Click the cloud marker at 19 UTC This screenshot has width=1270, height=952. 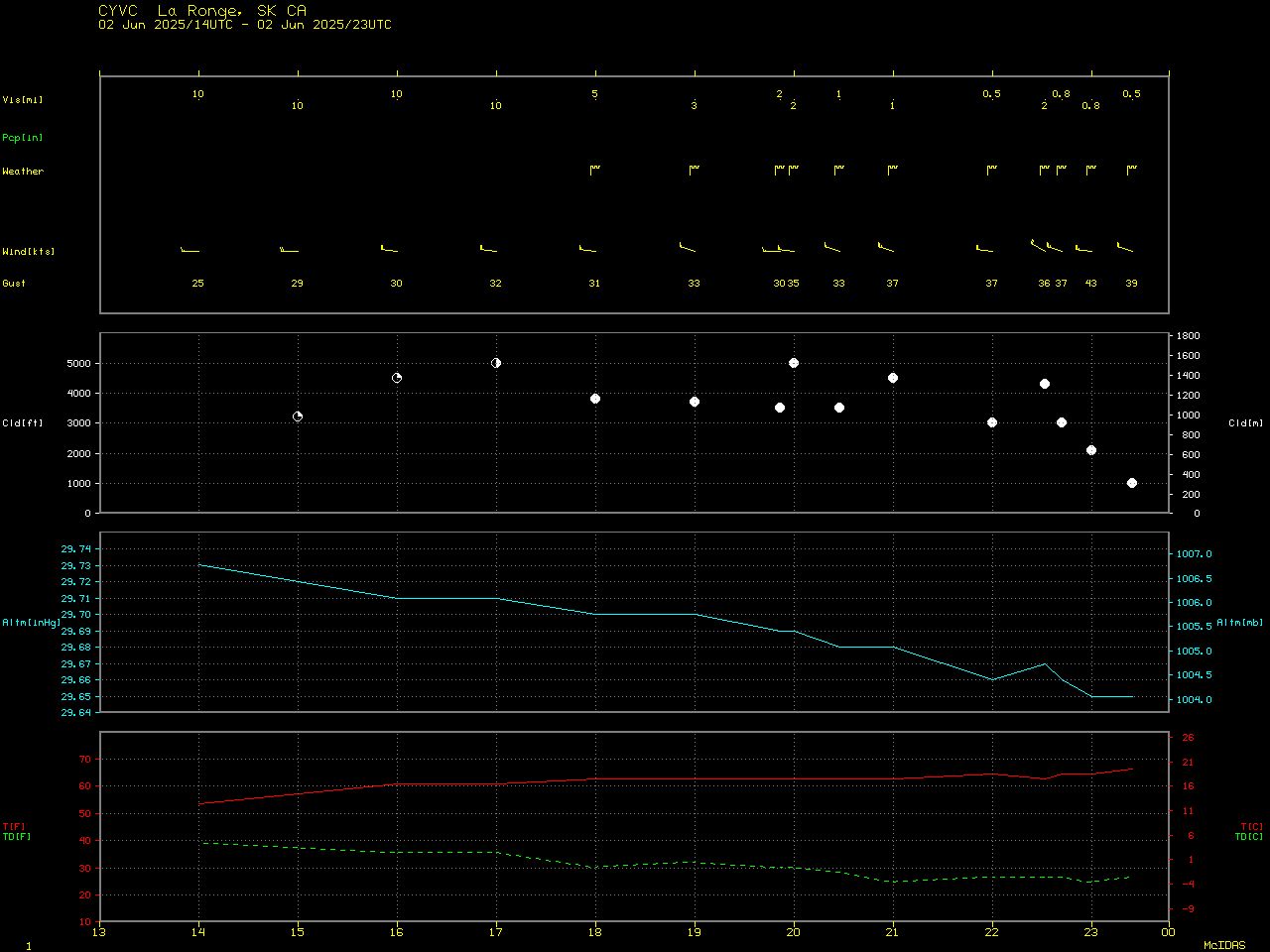point(695,402)
